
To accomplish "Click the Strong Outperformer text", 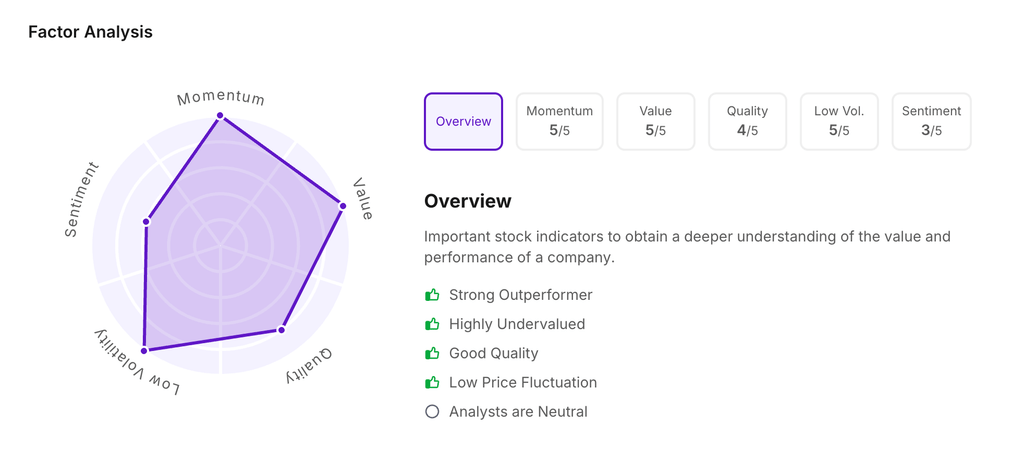I will point(520,295).
